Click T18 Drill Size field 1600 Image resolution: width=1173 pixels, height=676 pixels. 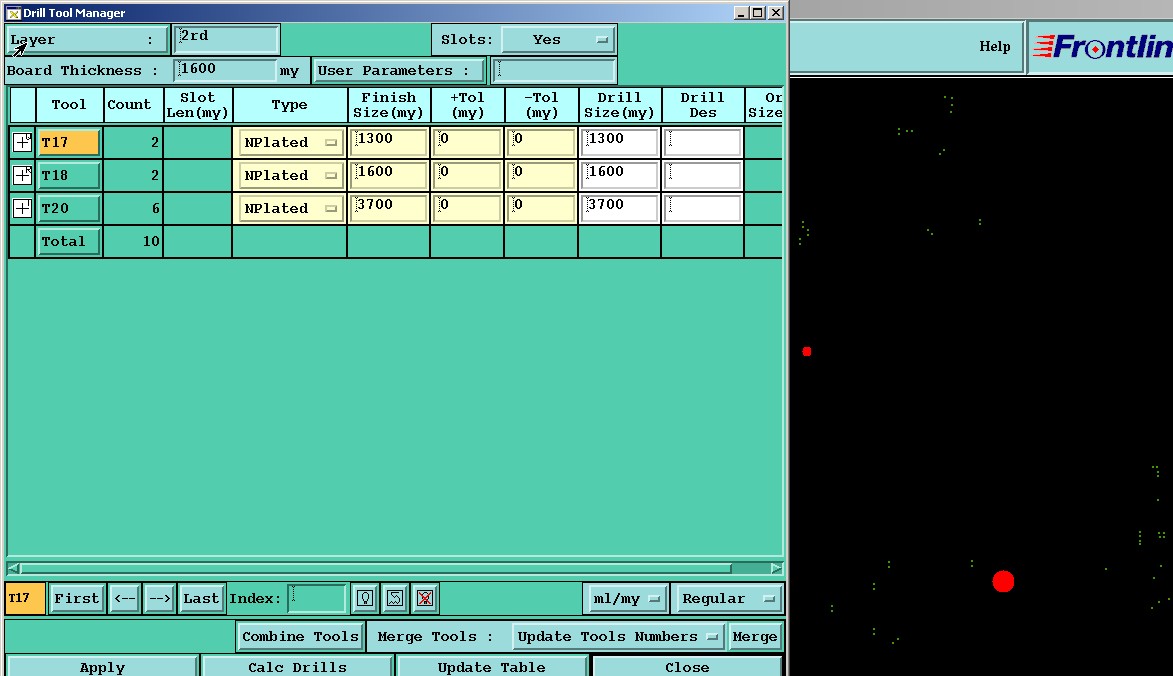(x=619, y=175)
